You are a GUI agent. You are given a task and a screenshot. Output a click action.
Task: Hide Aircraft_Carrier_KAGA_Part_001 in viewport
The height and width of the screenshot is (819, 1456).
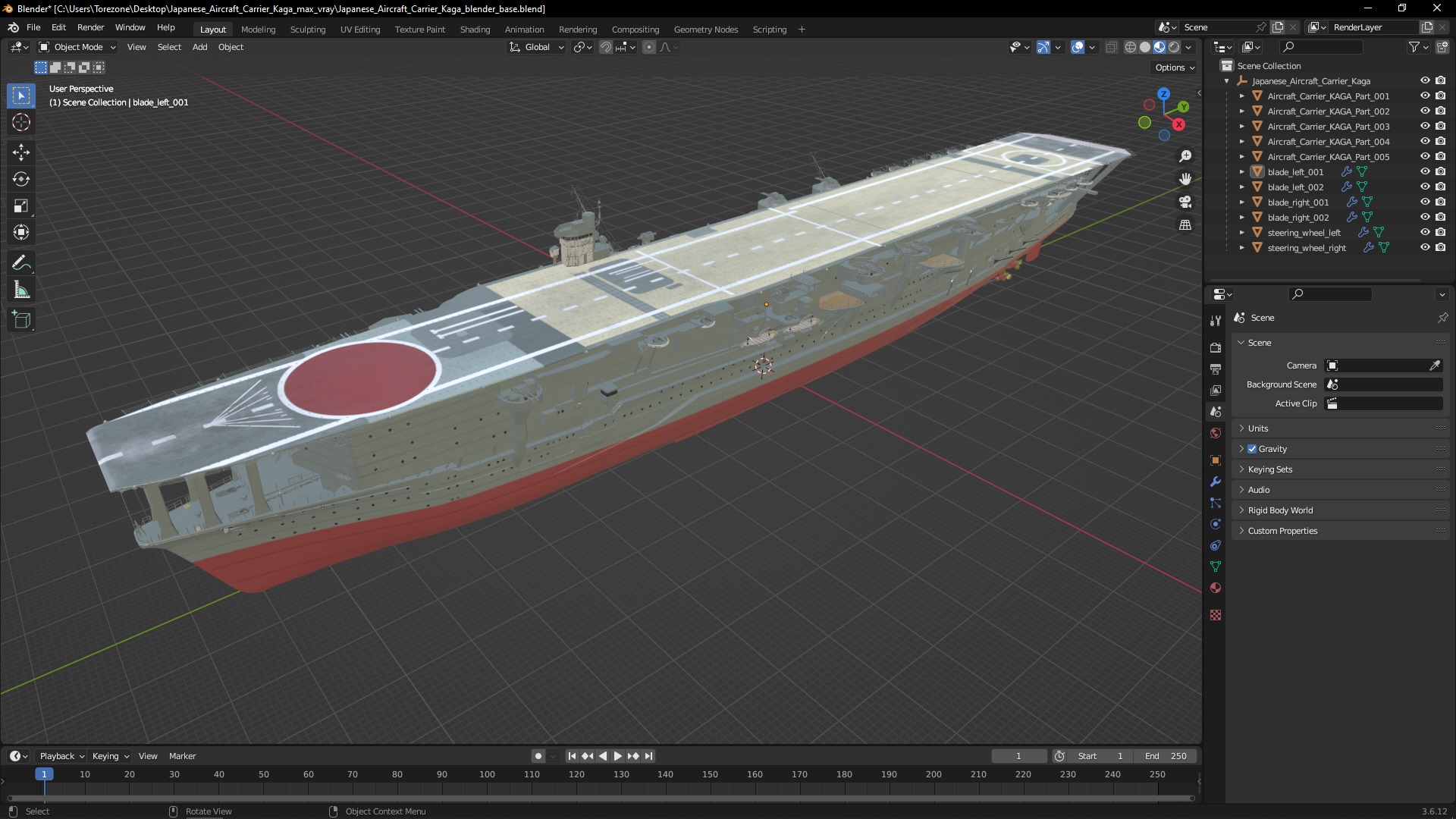click(1425, 96)
